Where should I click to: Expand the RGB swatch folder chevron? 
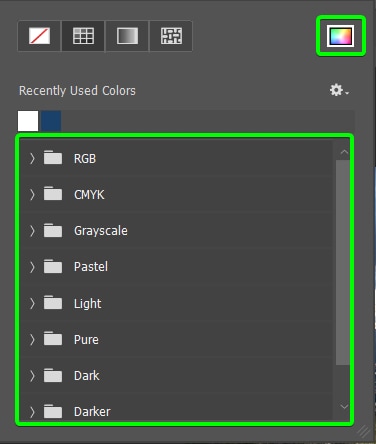32,159
